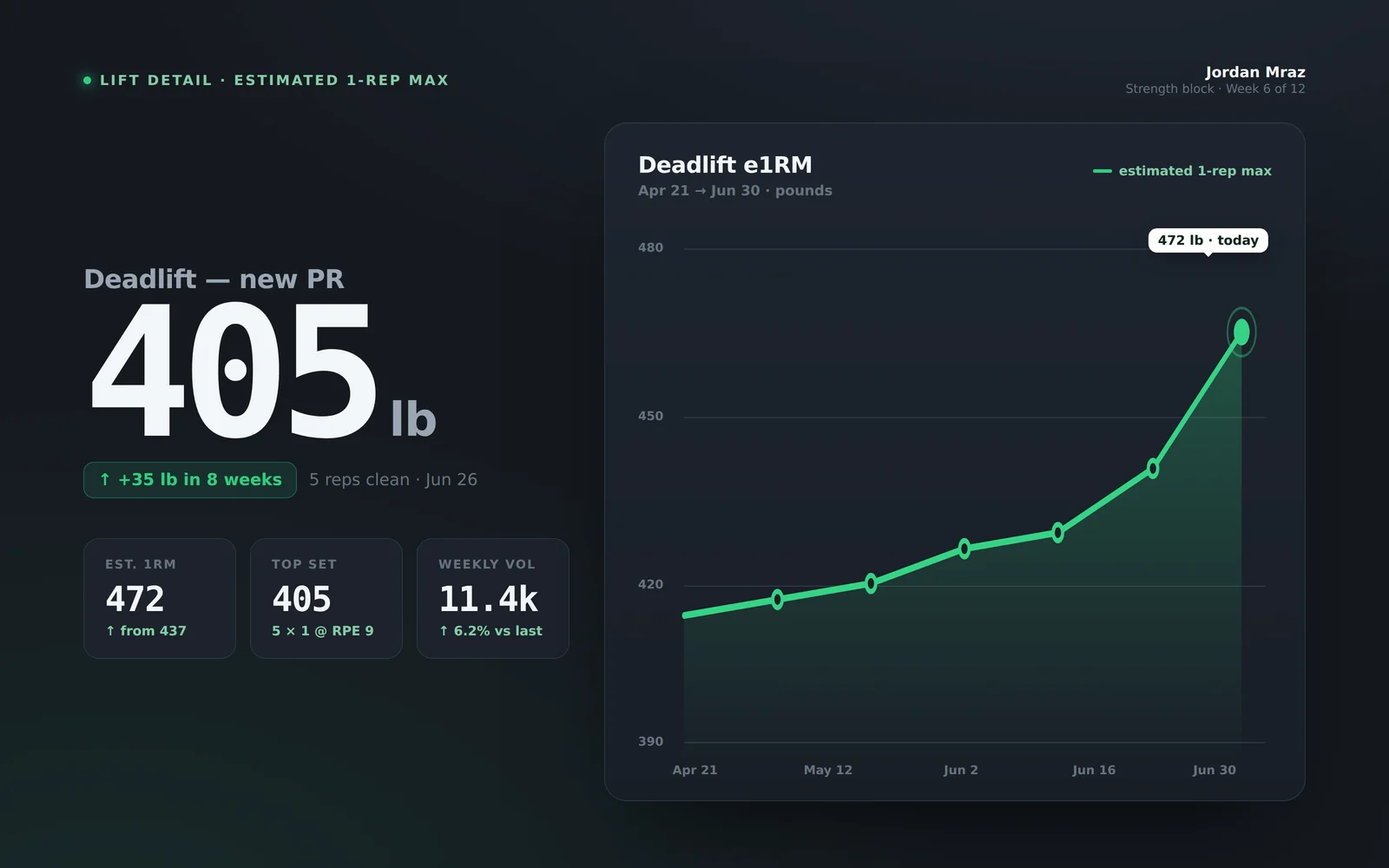Click the '472 lb · today' tooltip
The width and height of the screenshot is (1389, 868).
1208,240
